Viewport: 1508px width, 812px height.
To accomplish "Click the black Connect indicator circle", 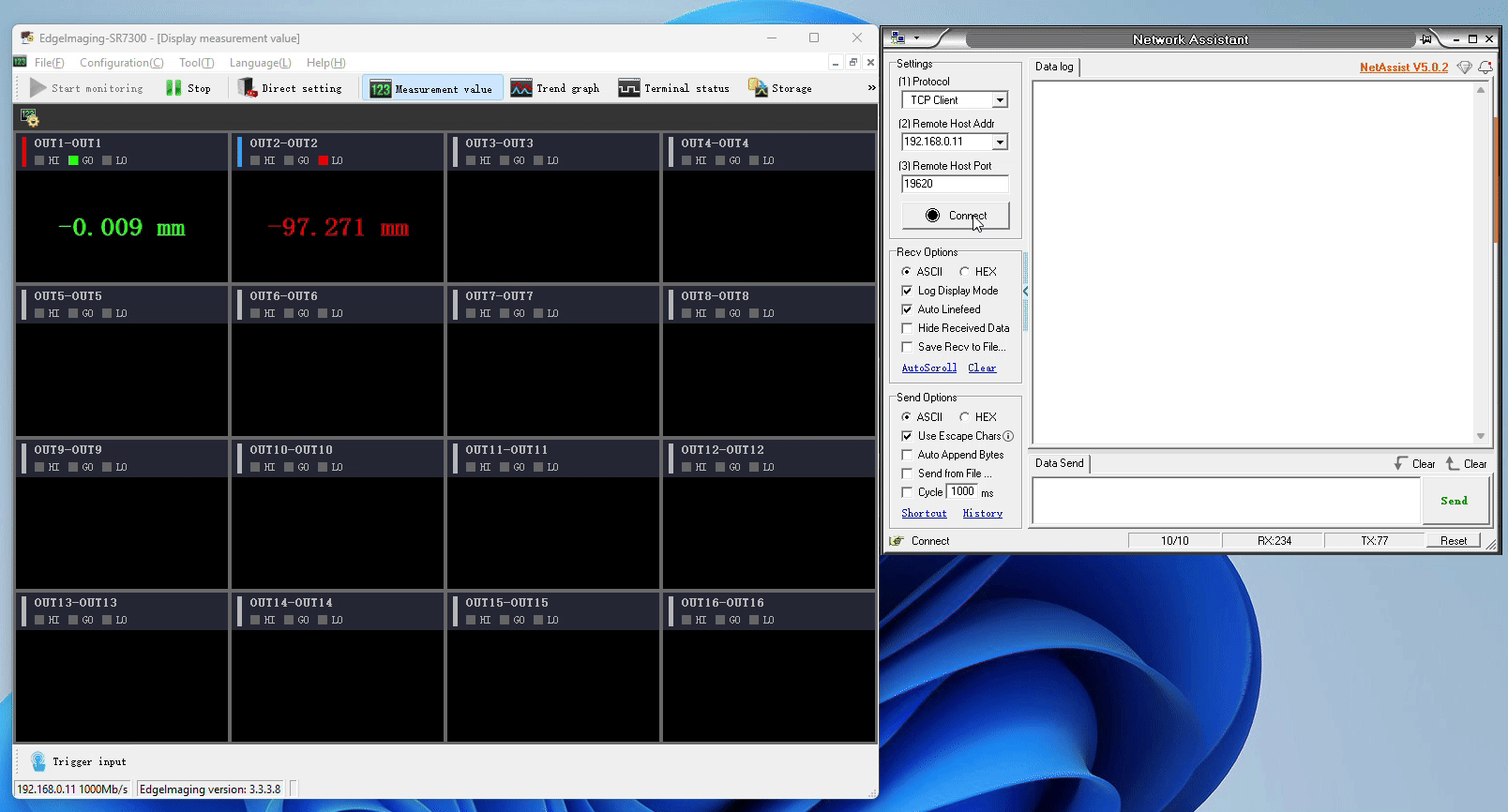I will click(932, 216).
